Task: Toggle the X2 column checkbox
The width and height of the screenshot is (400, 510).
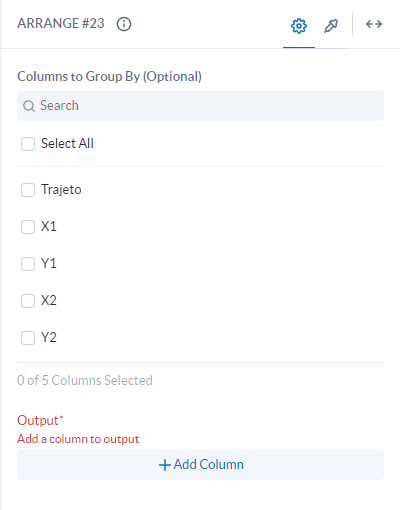Action: [x=28, y=301]
